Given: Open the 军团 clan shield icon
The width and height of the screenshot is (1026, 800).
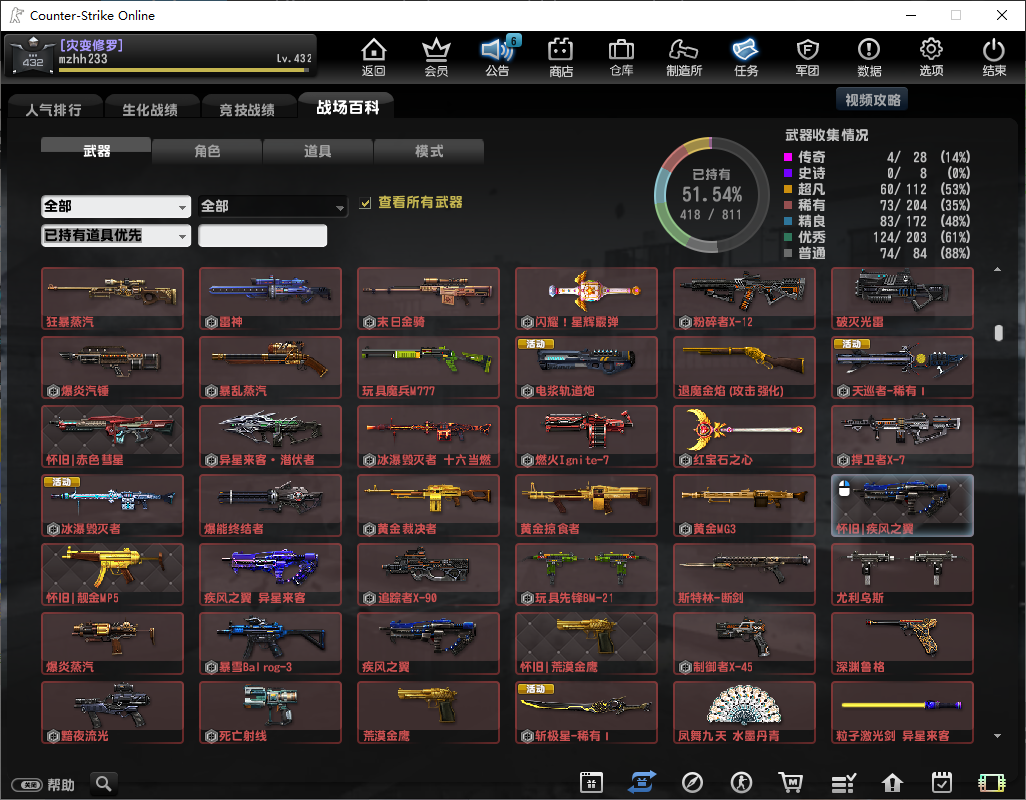Looking at the screenshot, I should click(x=807, y=57).
